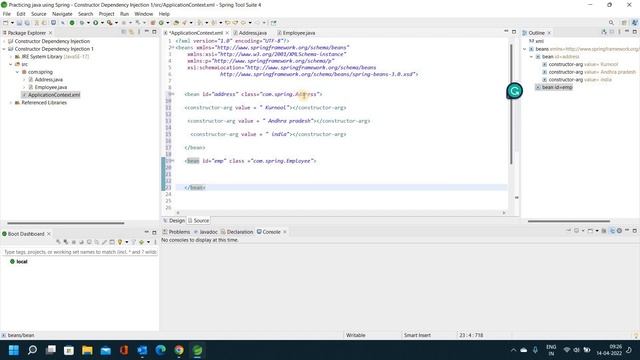The image size is (640, 360).
Task: Fold the bean address block at line 9
Action: point(173,94)
